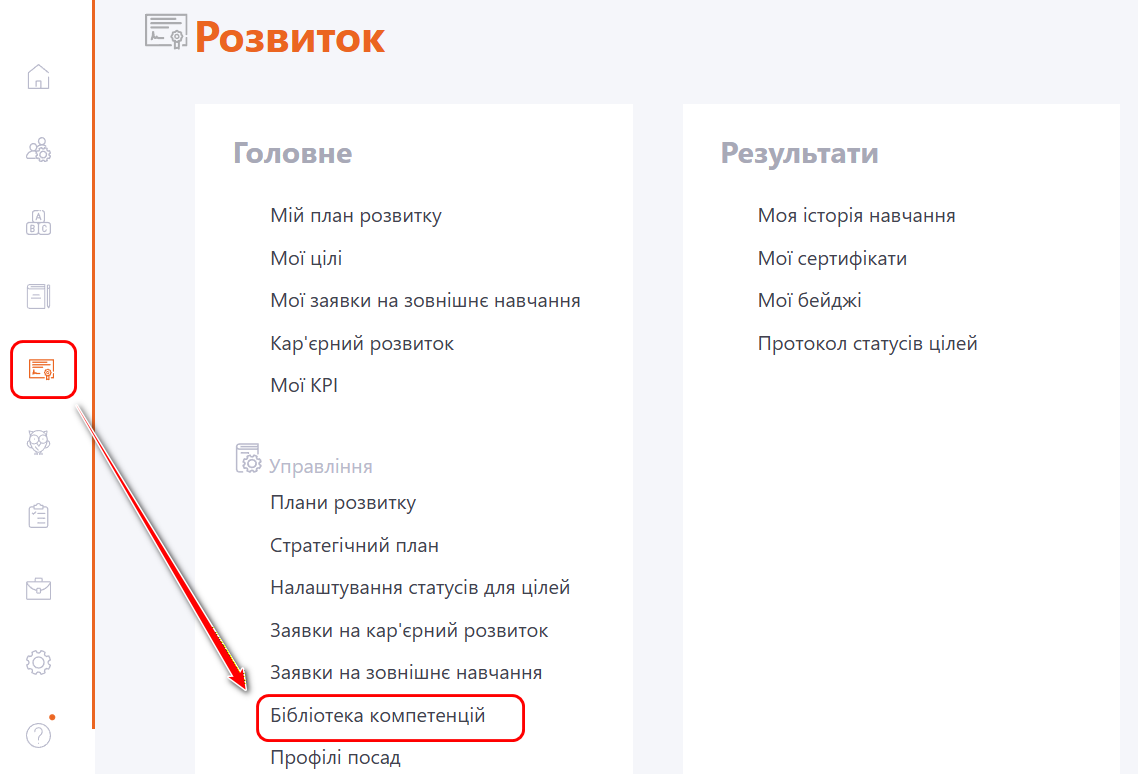1138x774 pixels.
Task: Select the notebook with pencil icon
Action: click(x=38, y=296)
